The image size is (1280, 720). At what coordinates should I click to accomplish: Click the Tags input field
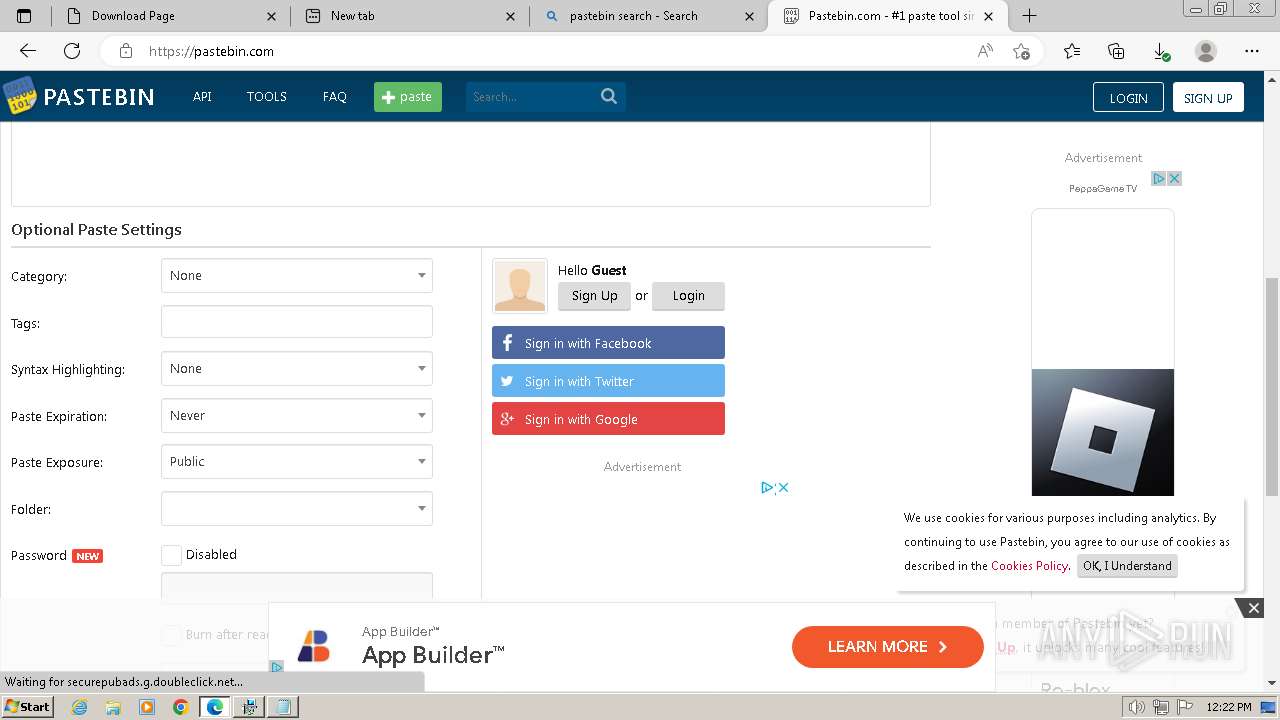[x=297, y=322]
